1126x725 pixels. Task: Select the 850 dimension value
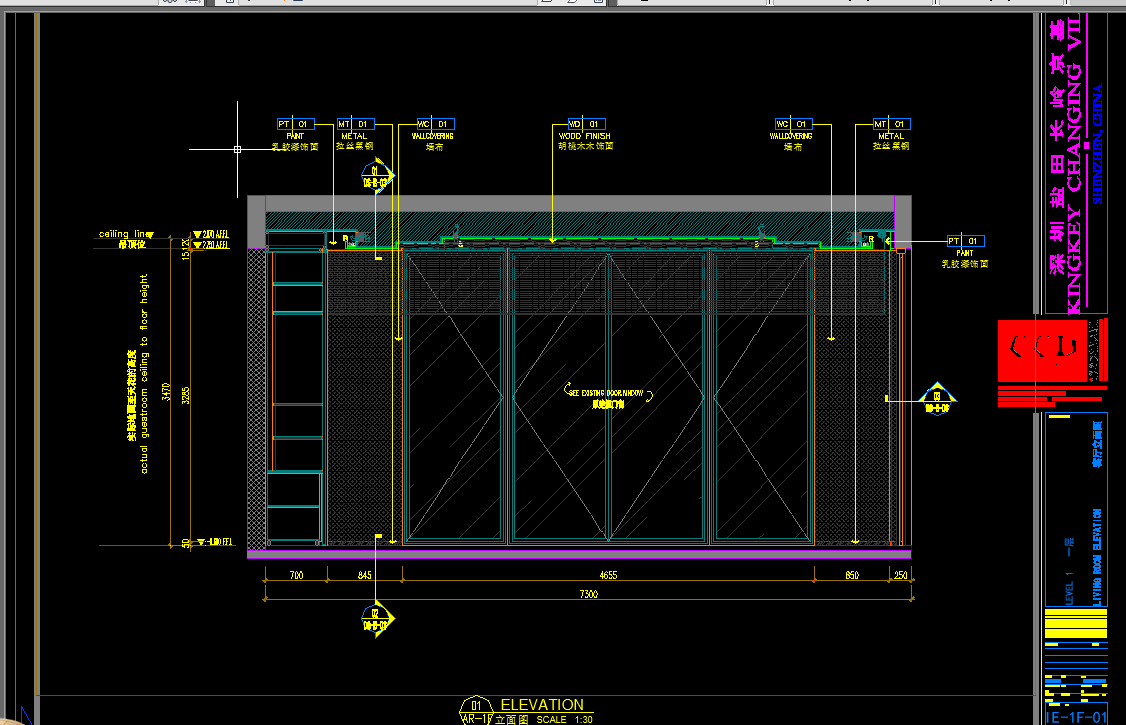pos(852,575)
